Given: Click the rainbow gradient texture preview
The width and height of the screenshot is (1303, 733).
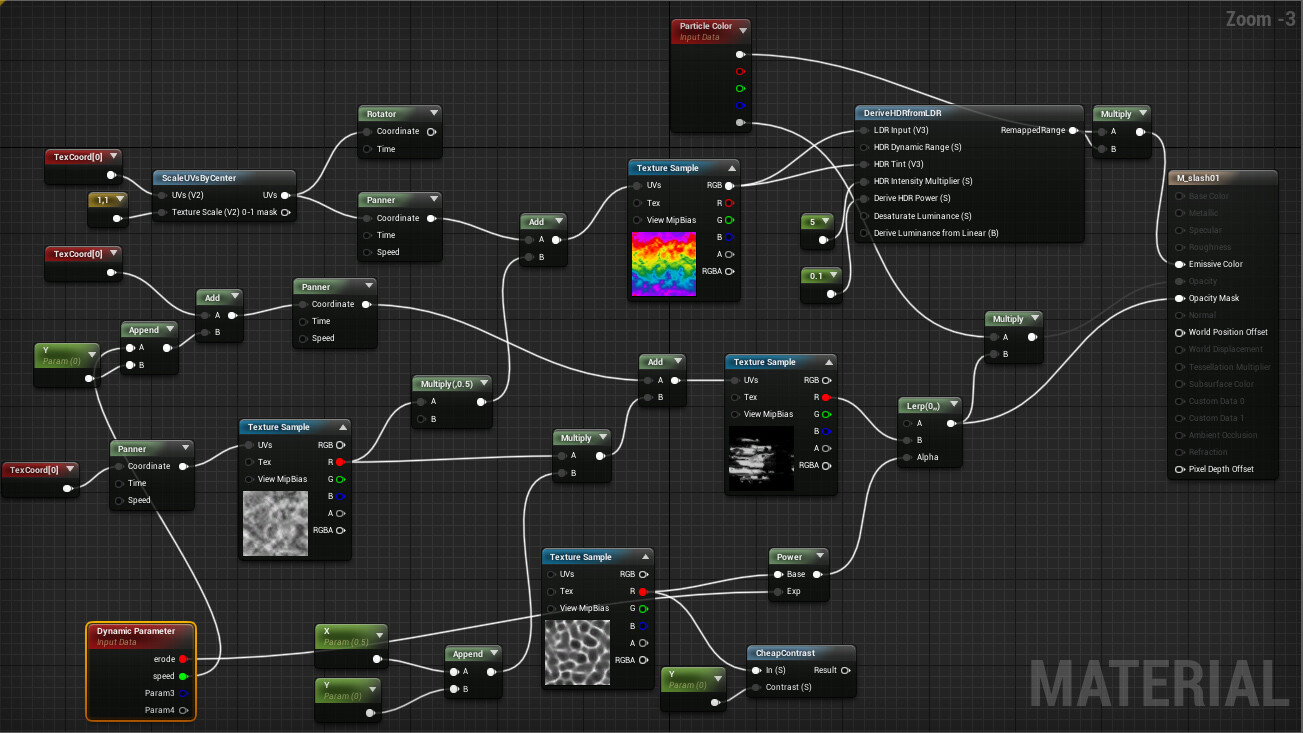Looking at the screenshot, I should [x=663, y=263].
